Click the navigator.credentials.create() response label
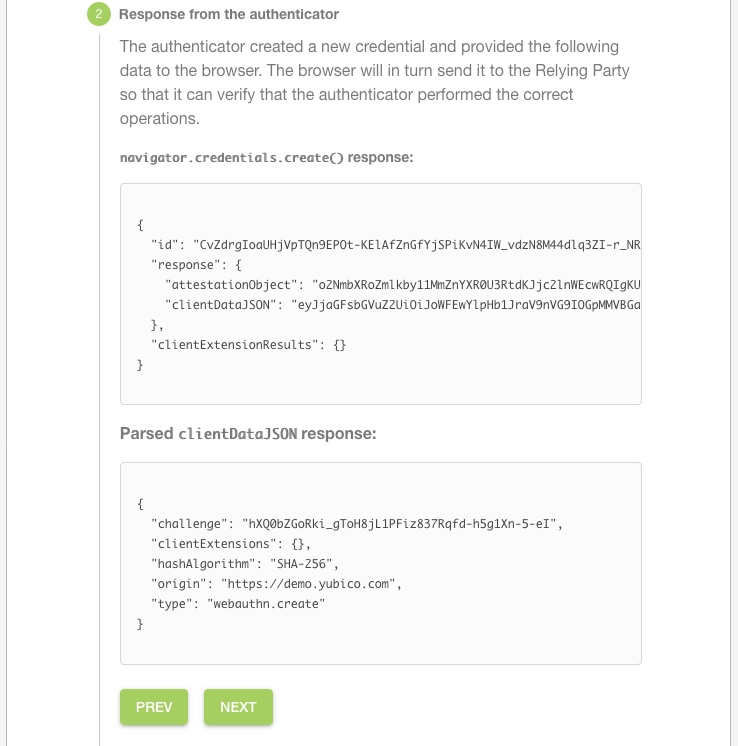738x746 pixels. (266, 157)
